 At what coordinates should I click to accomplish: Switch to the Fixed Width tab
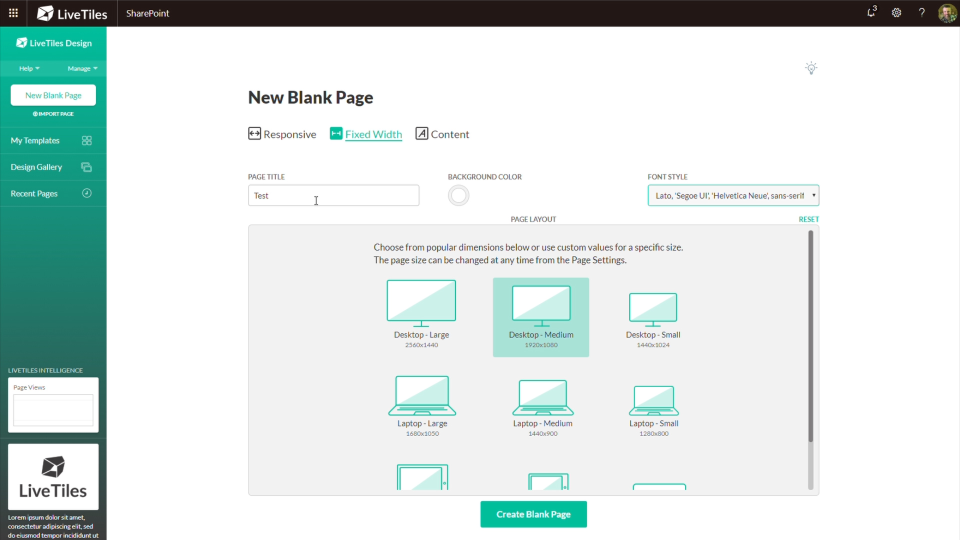(366, 134)
